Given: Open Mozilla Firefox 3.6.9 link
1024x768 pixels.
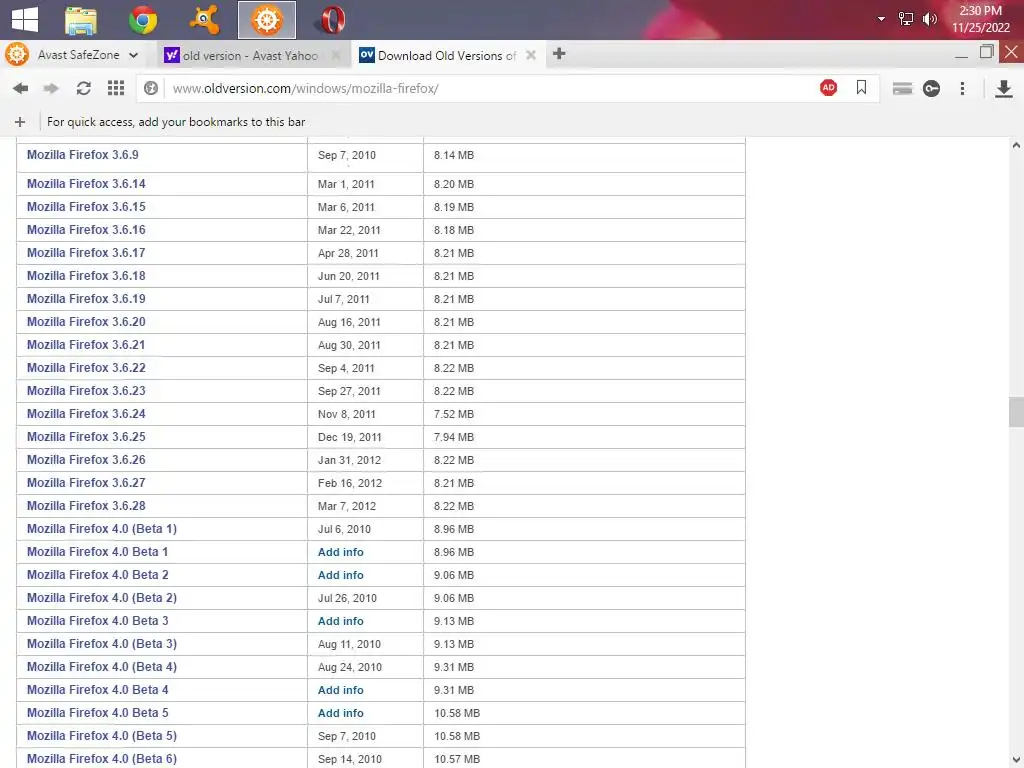Looking at the screenshot, I should (82, 155).
